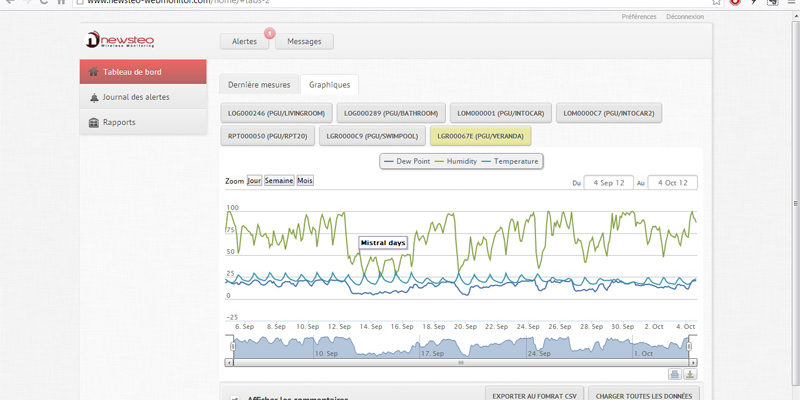Image resolution: width=800 pixels, height=400 pixels.
Task: Toggle Humidity series in legend
Action: click(x=456, y=161)
